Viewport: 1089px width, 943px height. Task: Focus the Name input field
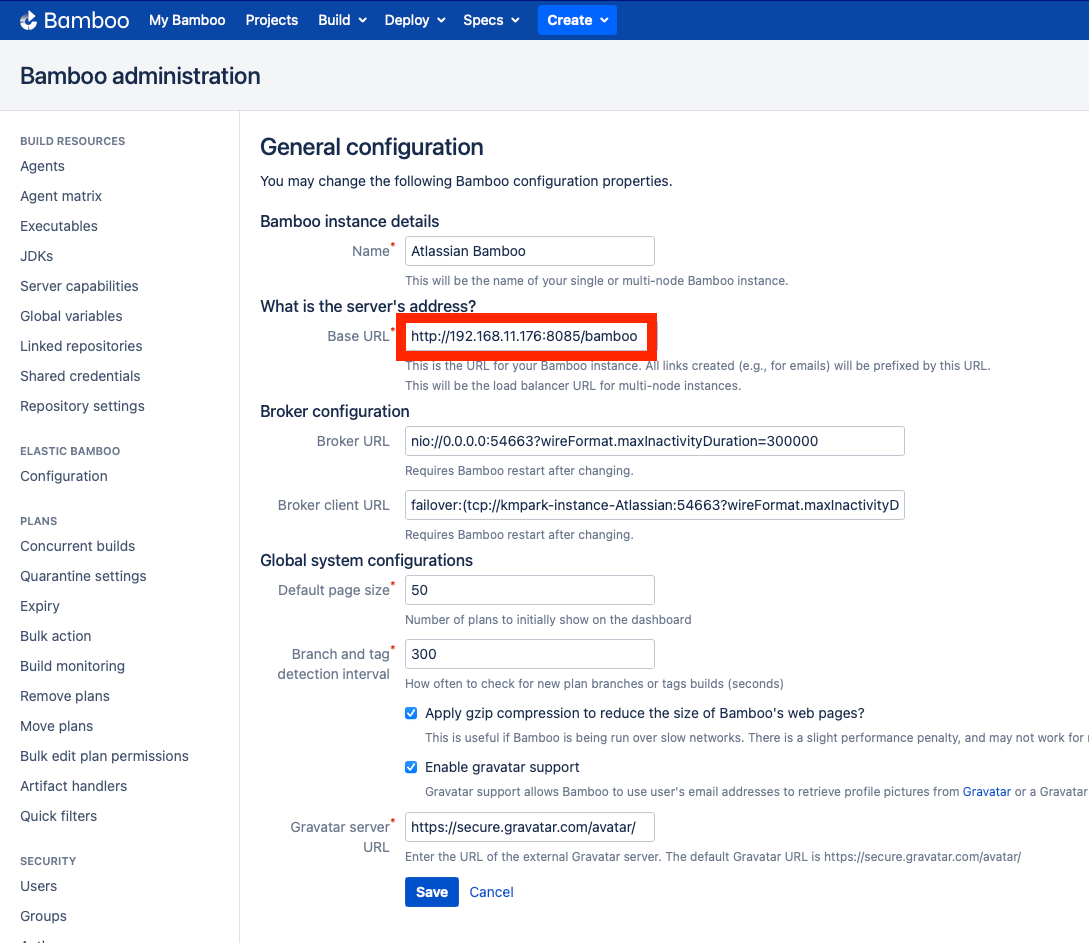click(x=529, y=251)
